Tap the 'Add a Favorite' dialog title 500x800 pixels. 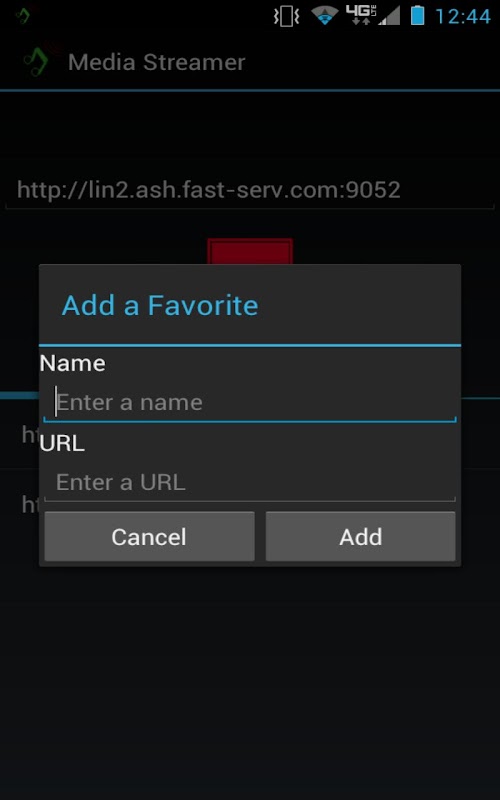click(x=160, y=305)
